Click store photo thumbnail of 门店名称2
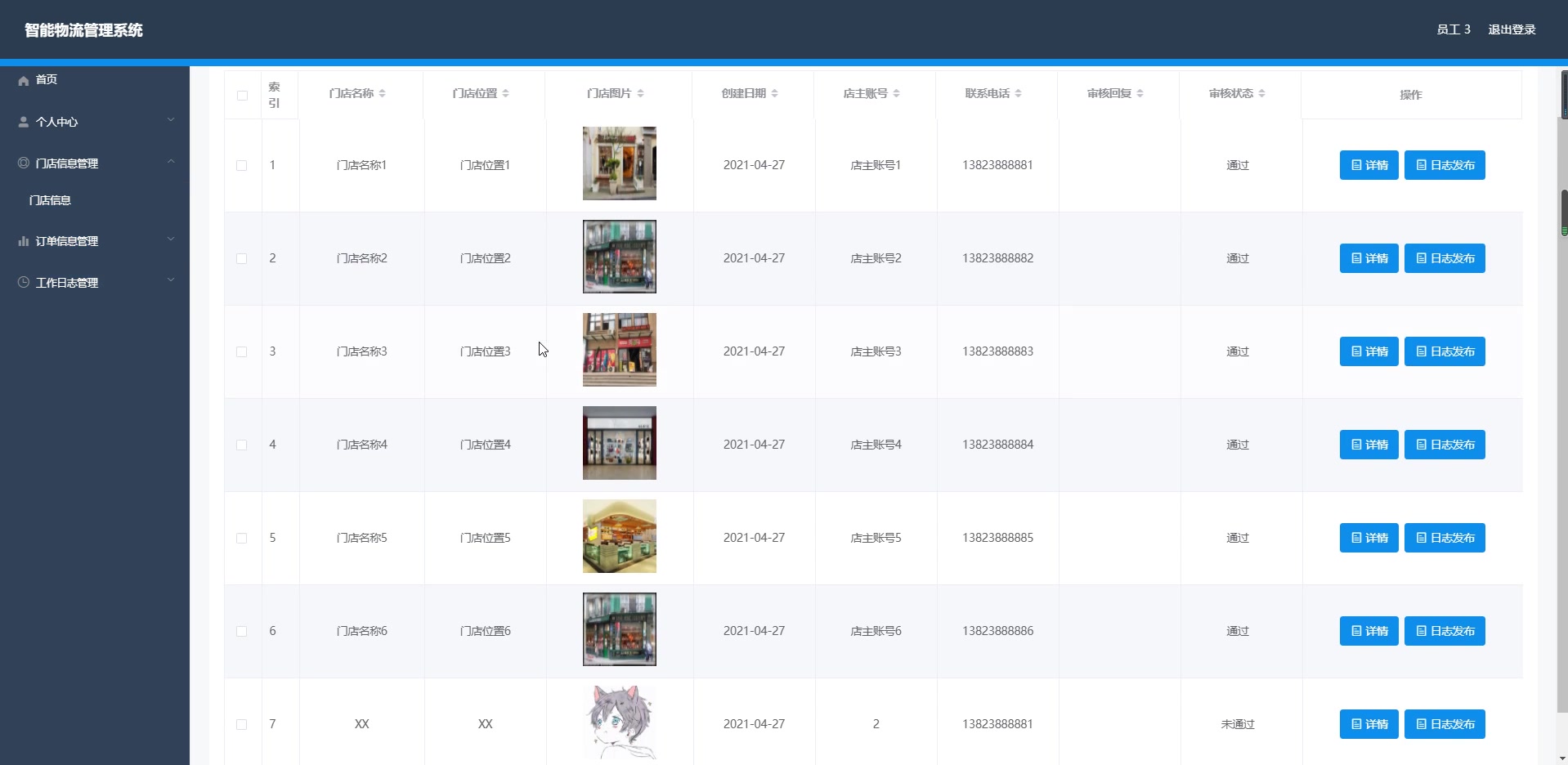 coord(620,257)
